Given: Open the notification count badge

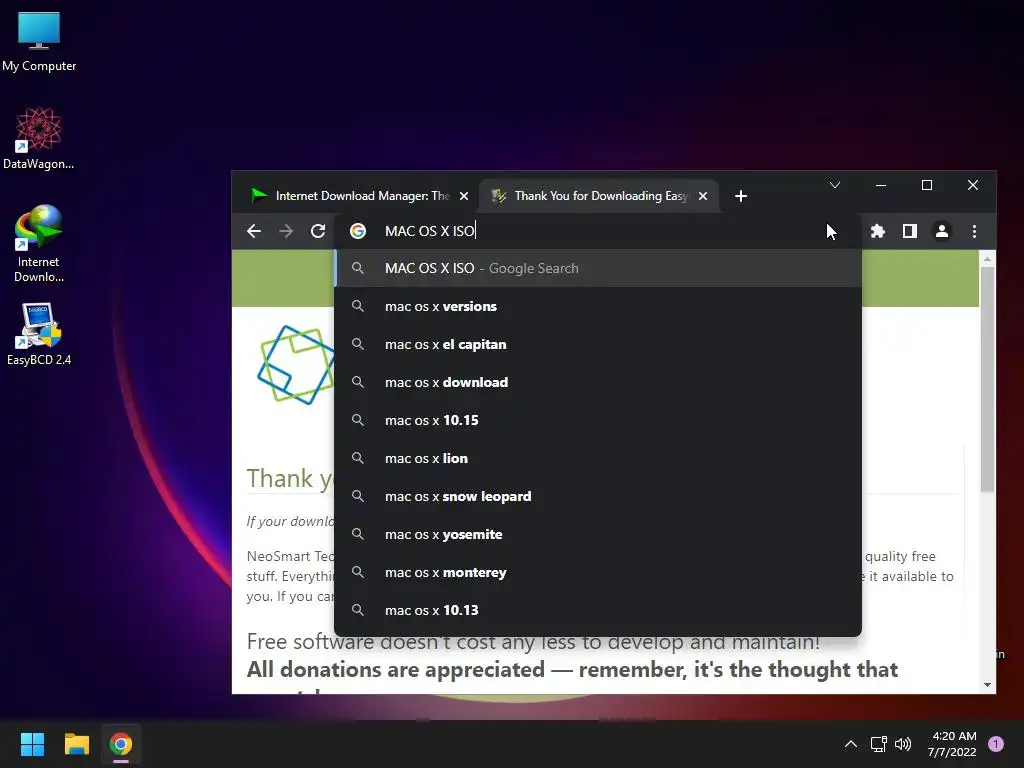Looking at the screenshot, I should 996,744.
